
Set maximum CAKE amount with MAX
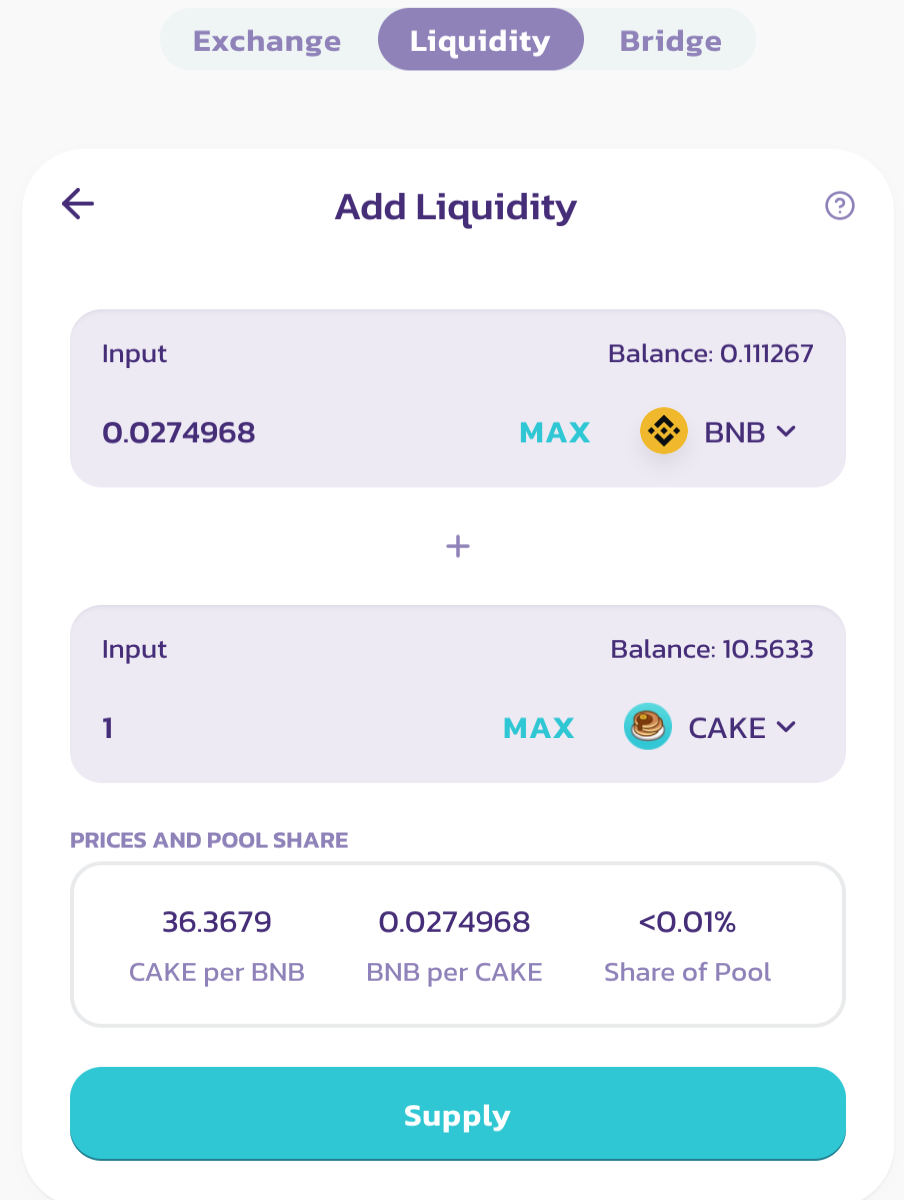[x=539, y=728]
